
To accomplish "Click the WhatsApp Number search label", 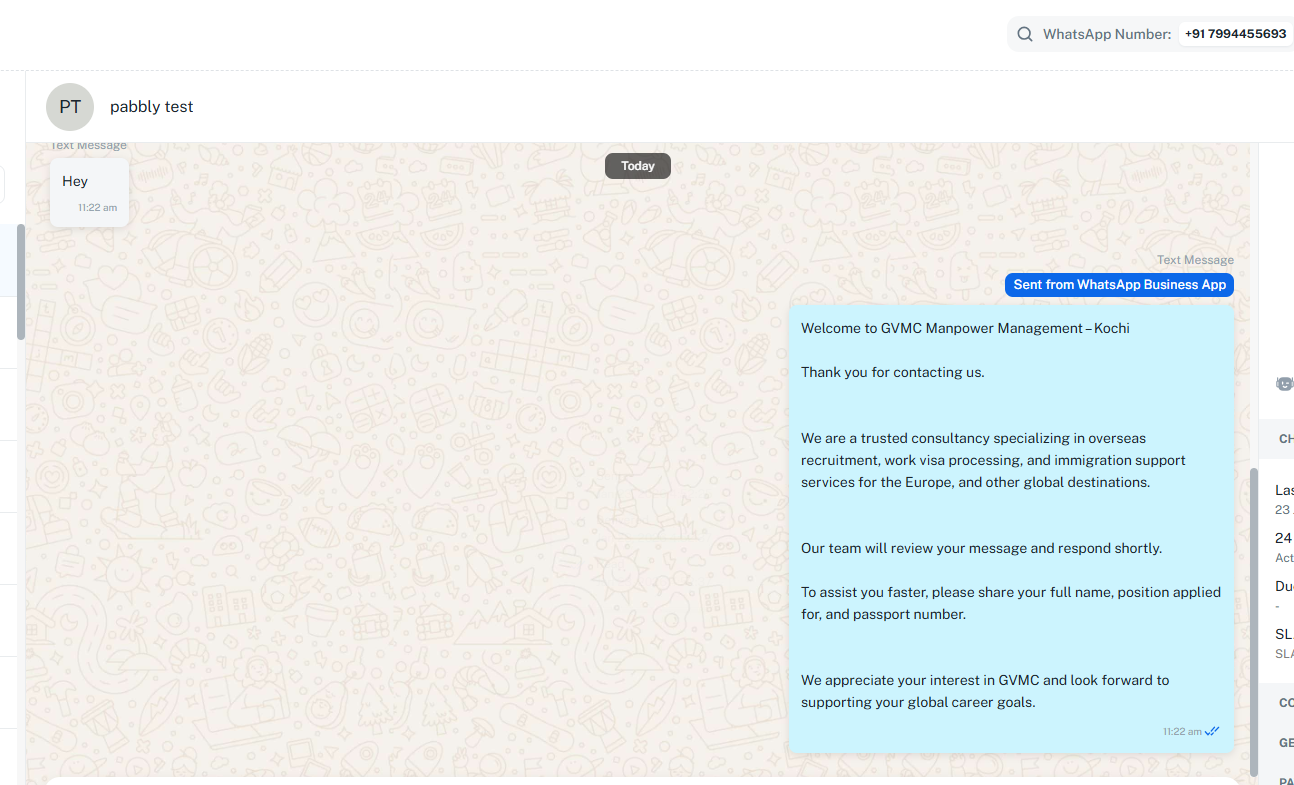I will point(1106,34).
